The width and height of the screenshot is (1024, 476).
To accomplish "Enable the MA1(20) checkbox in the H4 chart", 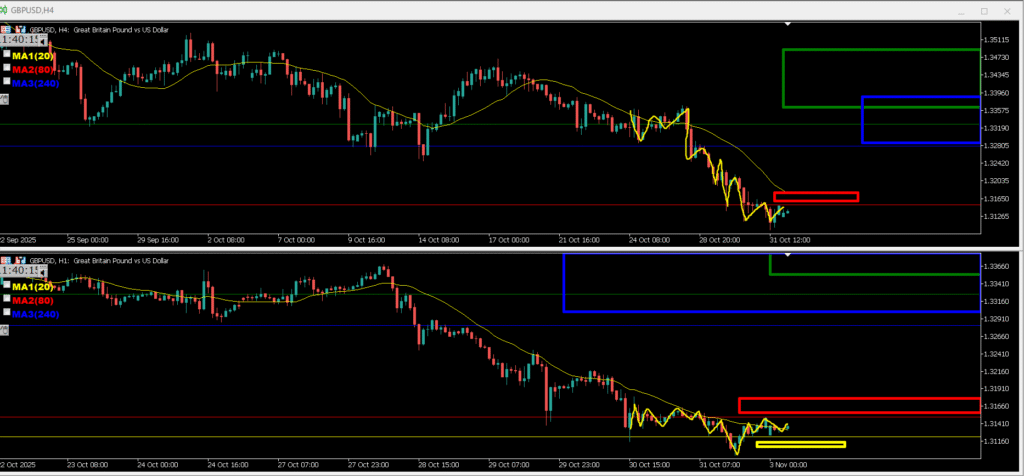I will click(8, 56).
